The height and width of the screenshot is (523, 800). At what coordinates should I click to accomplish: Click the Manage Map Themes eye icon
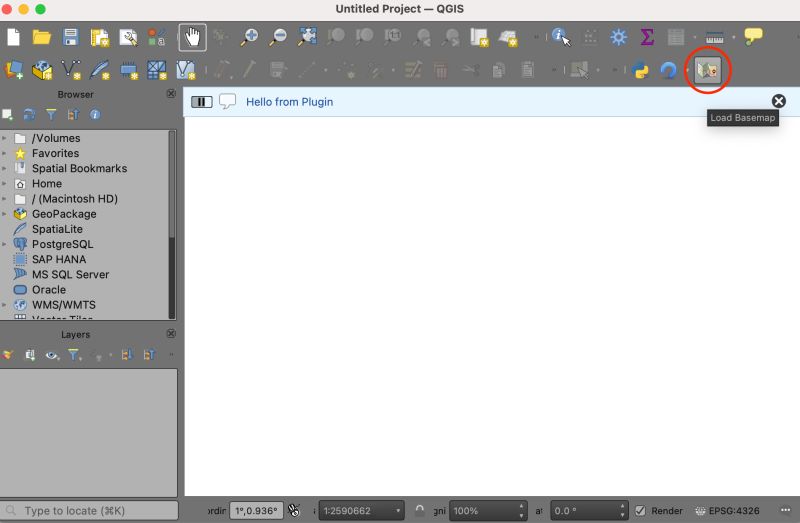pyautogui.click(x=52, y=355)
